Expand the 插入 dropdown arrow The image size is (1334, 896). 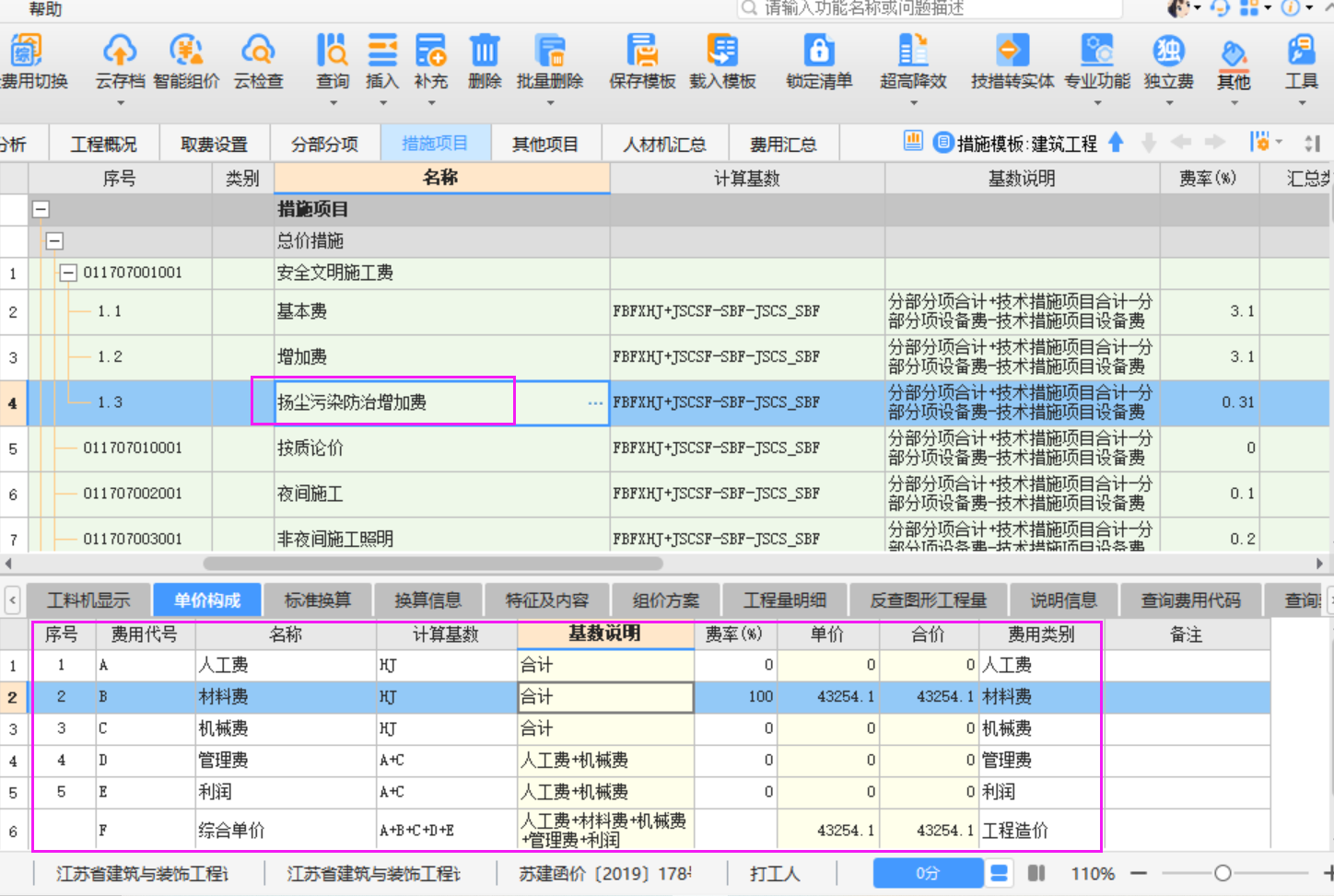tap(382, 102)
